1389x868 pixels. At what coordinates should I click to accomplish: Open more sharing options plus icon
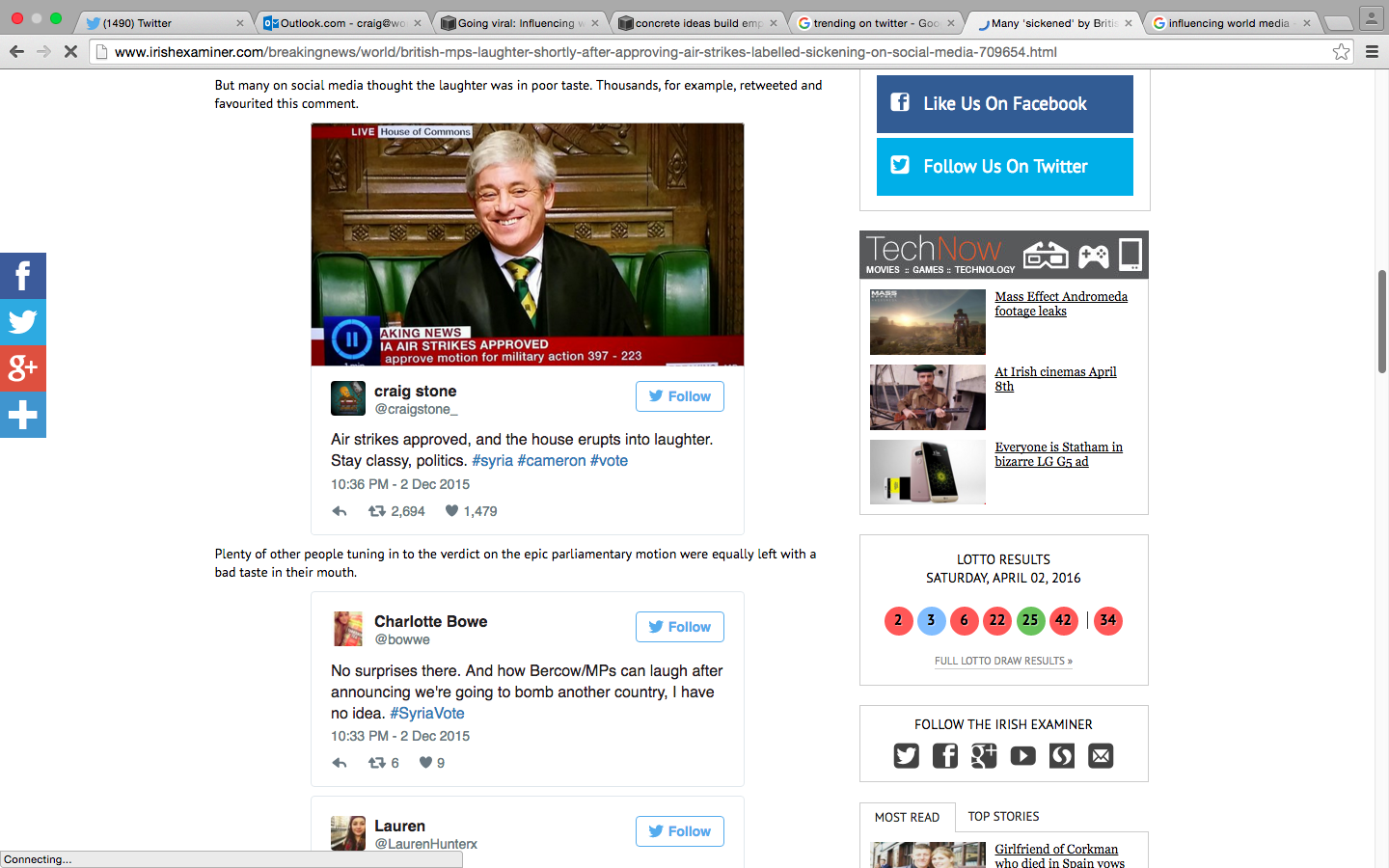point(23,415)
